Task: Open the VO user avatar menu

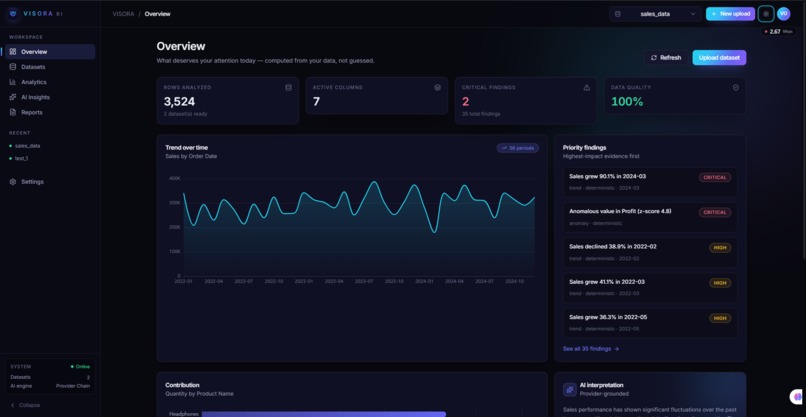Action: click(x=783, y=14)
